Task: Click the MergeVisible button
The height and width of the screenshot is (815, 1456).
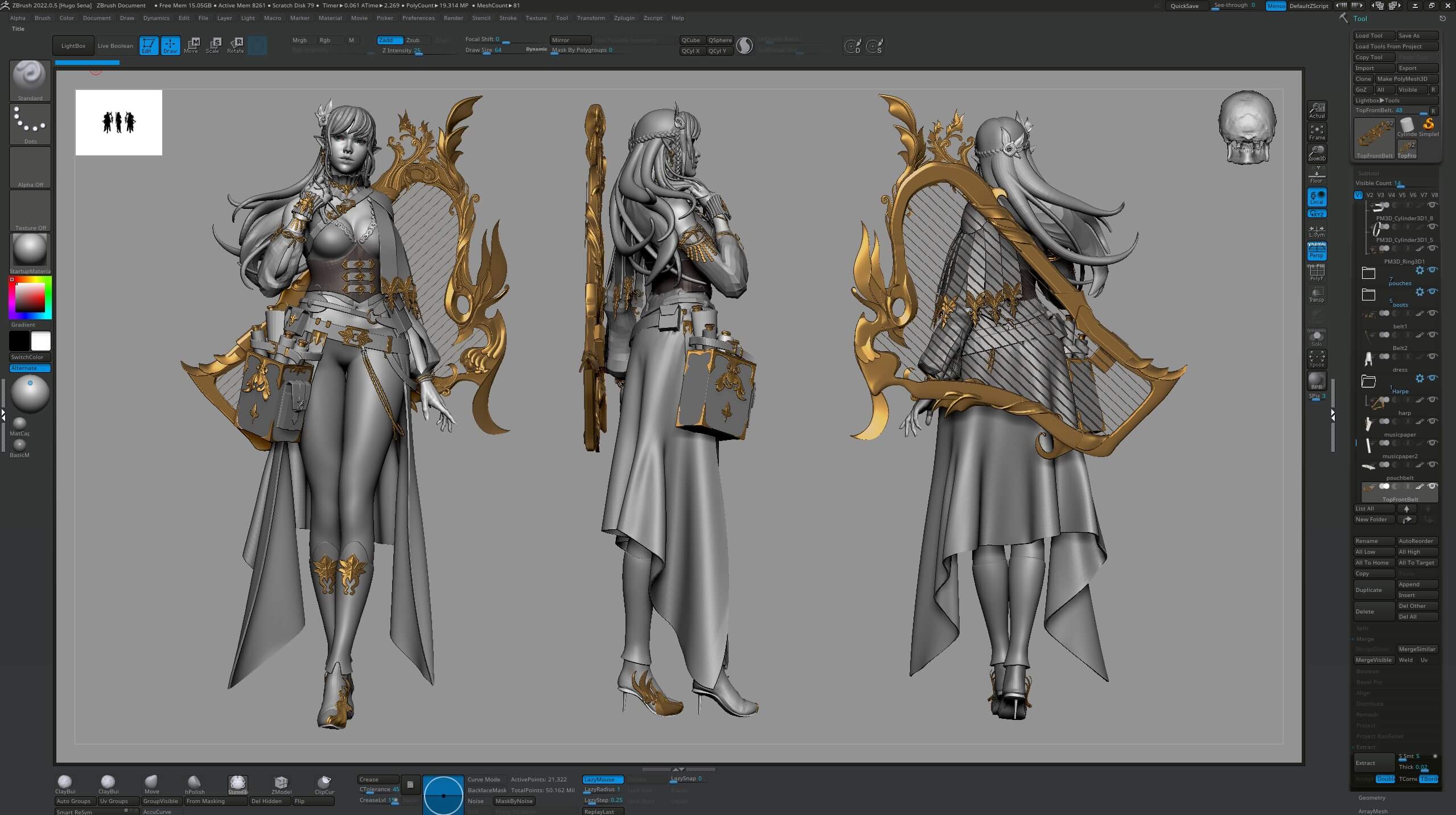Action: tap(1373, 660)
